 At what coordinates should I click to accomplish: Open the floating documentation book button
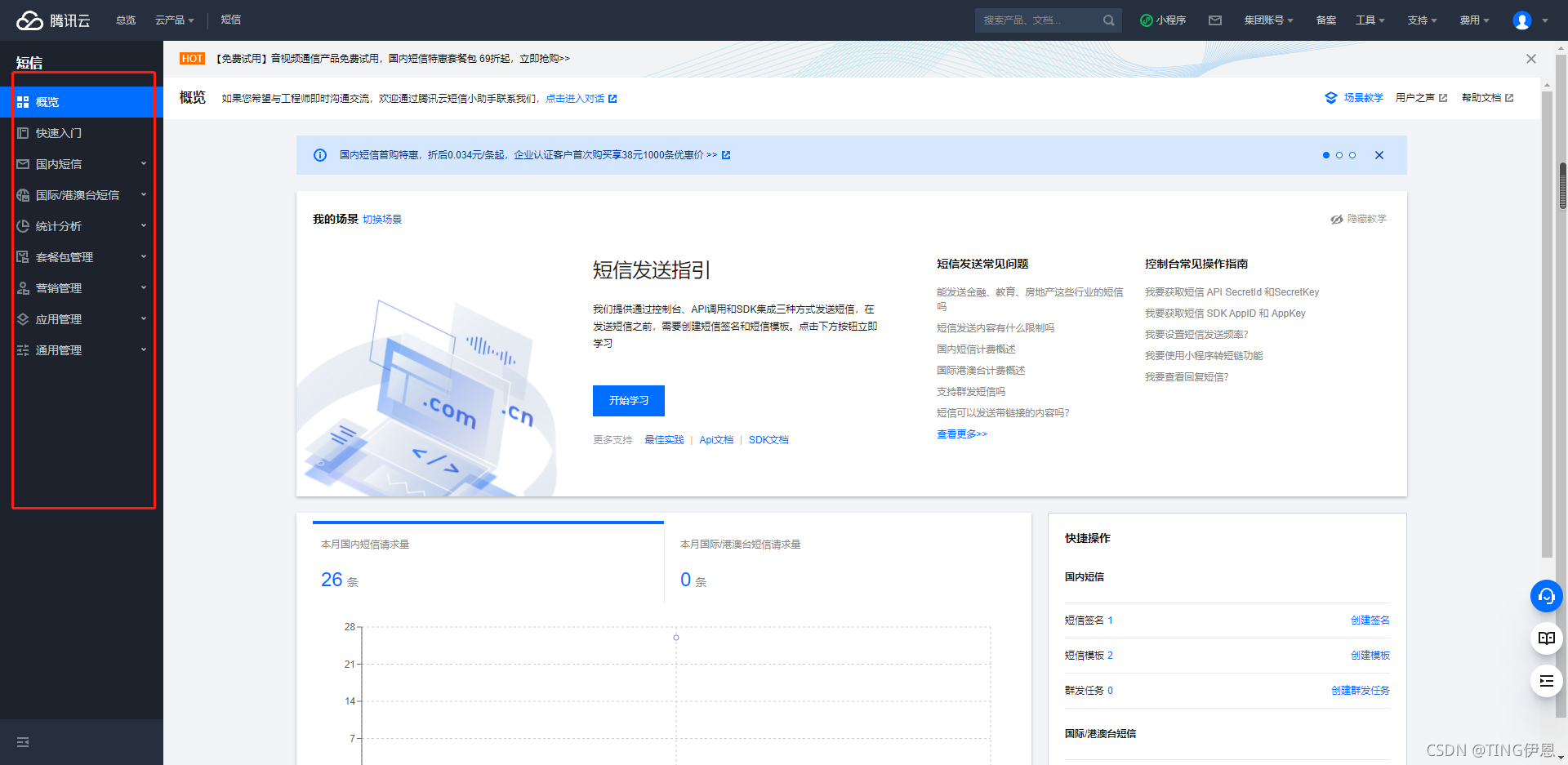point(1546,638)
